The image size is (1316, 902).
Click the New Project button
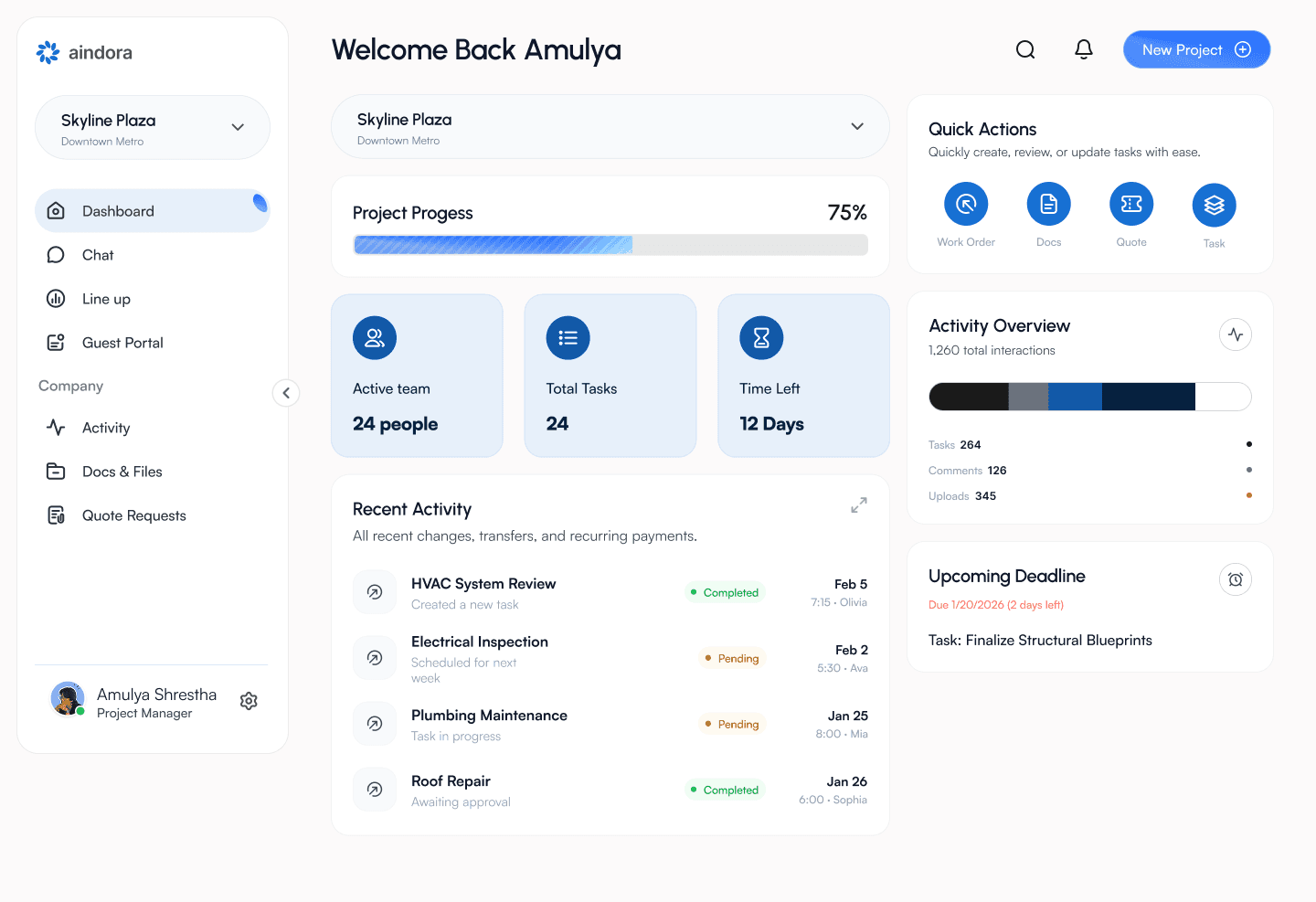1197,49
